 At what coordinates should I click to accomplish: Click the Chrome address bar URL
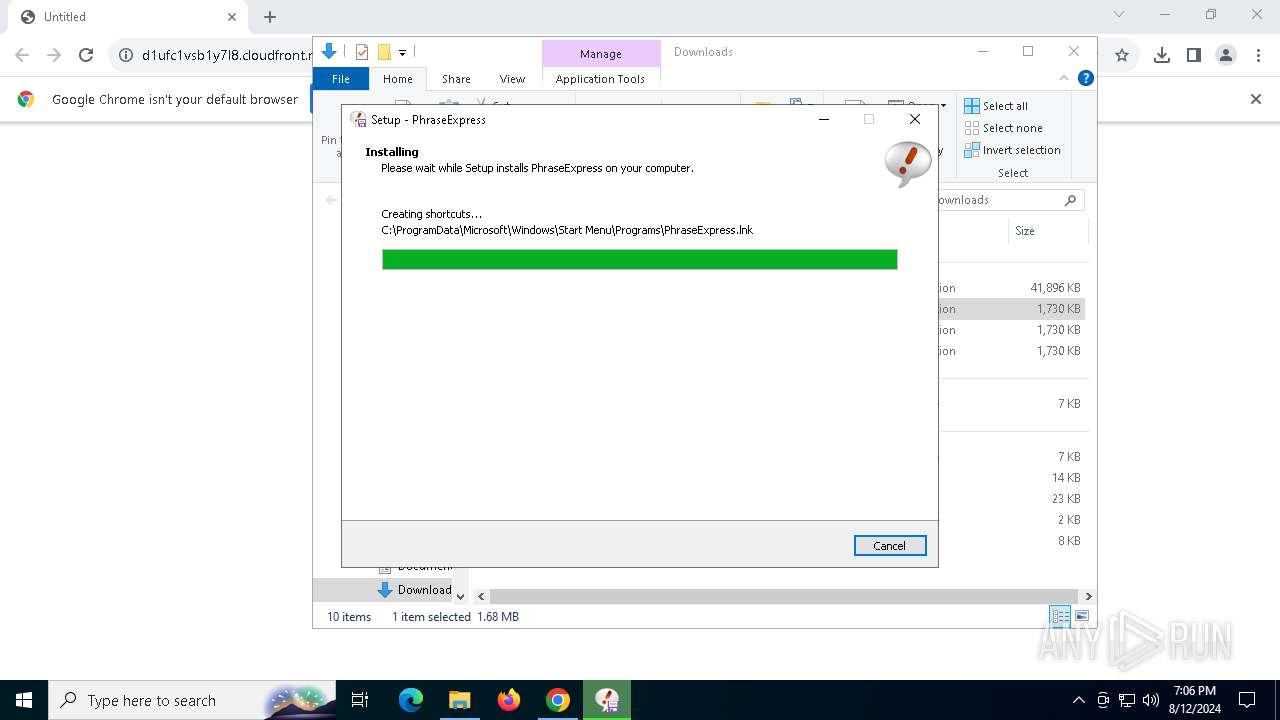(227, 55)
